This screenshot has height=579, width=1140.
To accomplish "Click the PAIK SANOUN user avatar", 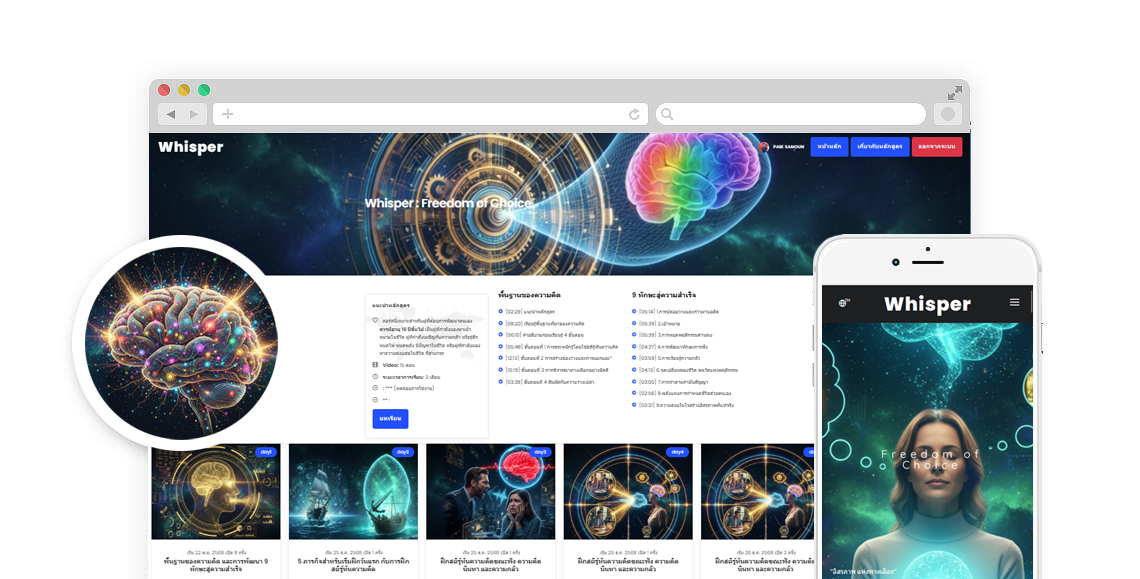I will pyautogui.click(x=764, y=147).
